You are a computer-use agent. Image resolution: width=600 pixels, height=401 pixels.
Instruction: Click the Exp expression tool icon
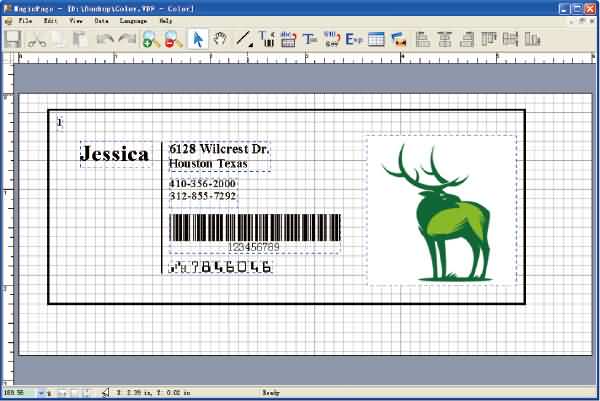coord(354,40)
